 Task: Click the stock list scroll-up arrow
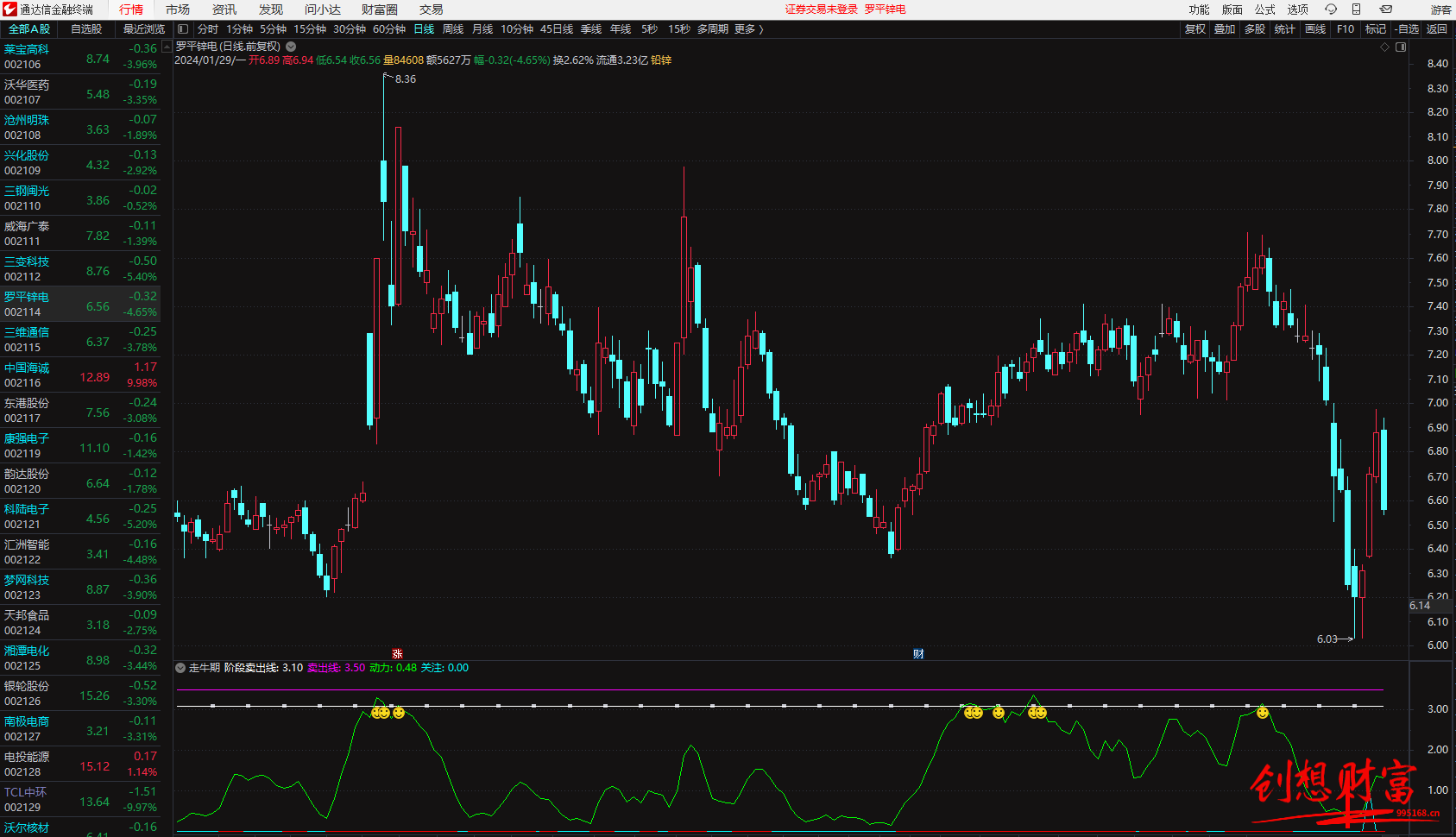click(167, 47)
